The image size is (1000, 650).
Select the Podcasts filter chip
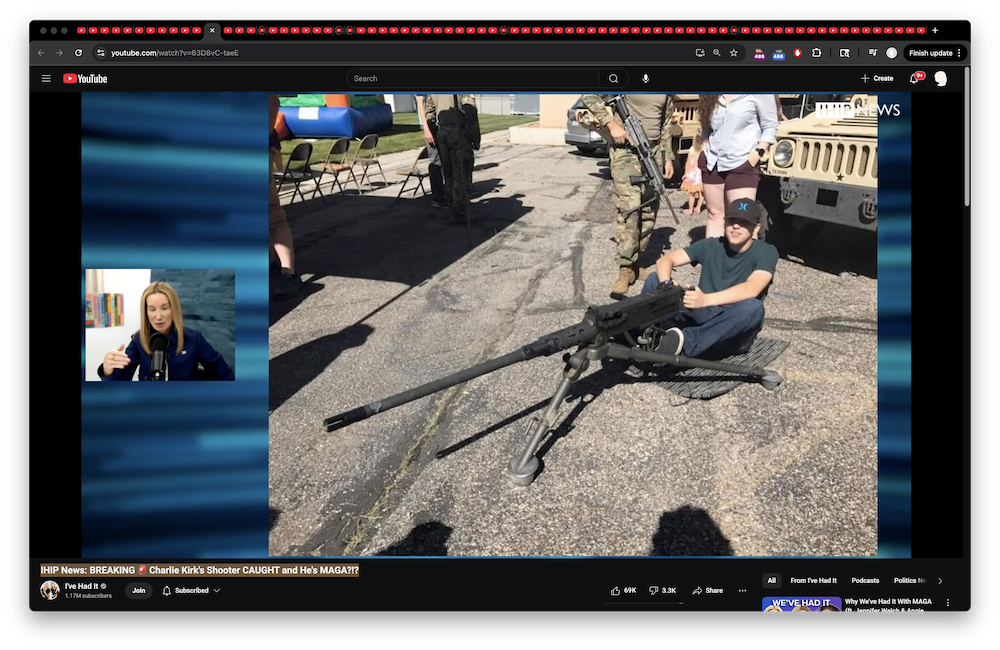865,580
